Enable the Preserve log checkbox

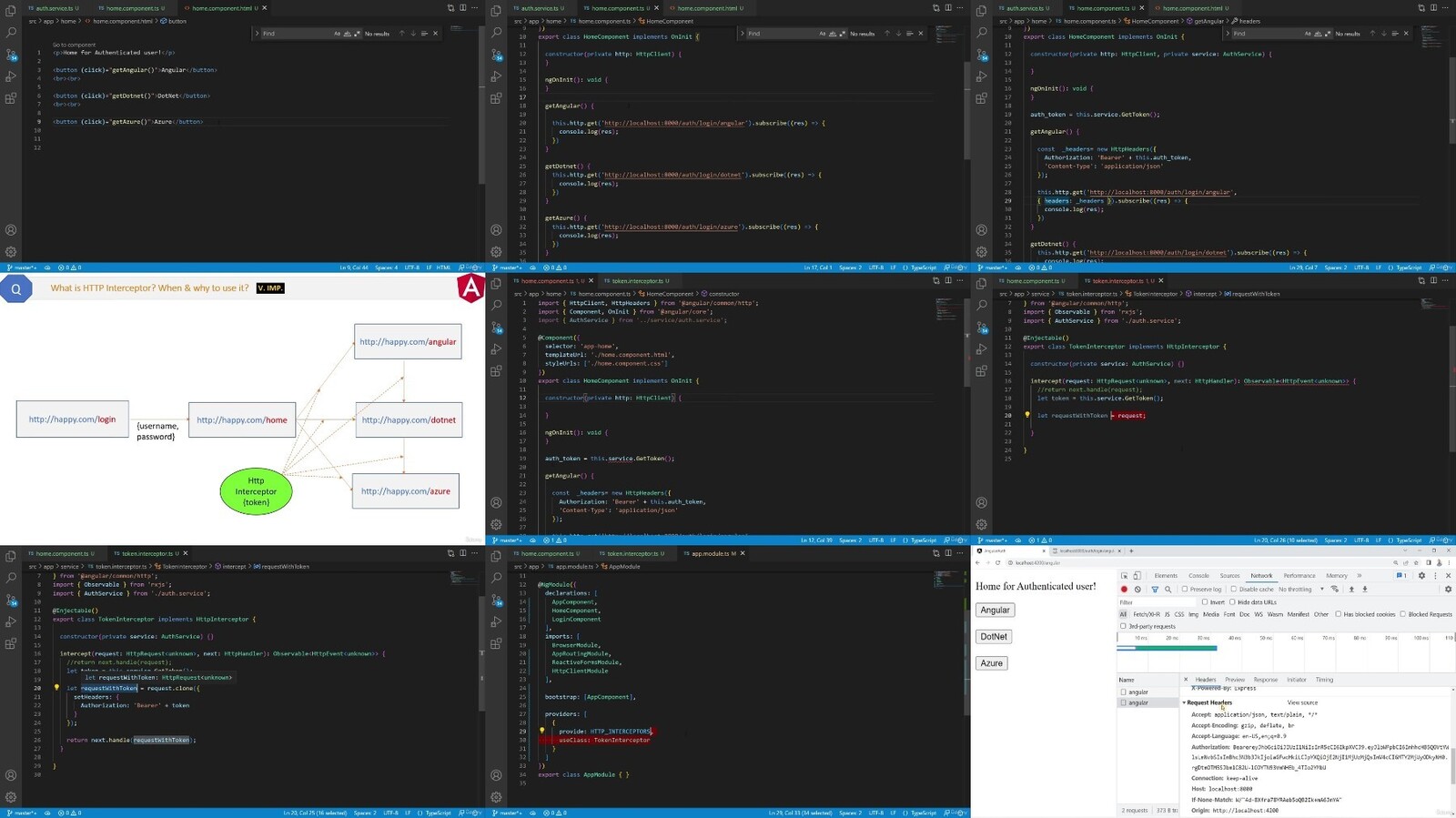pyautogui.click(x=1185, y=590)
